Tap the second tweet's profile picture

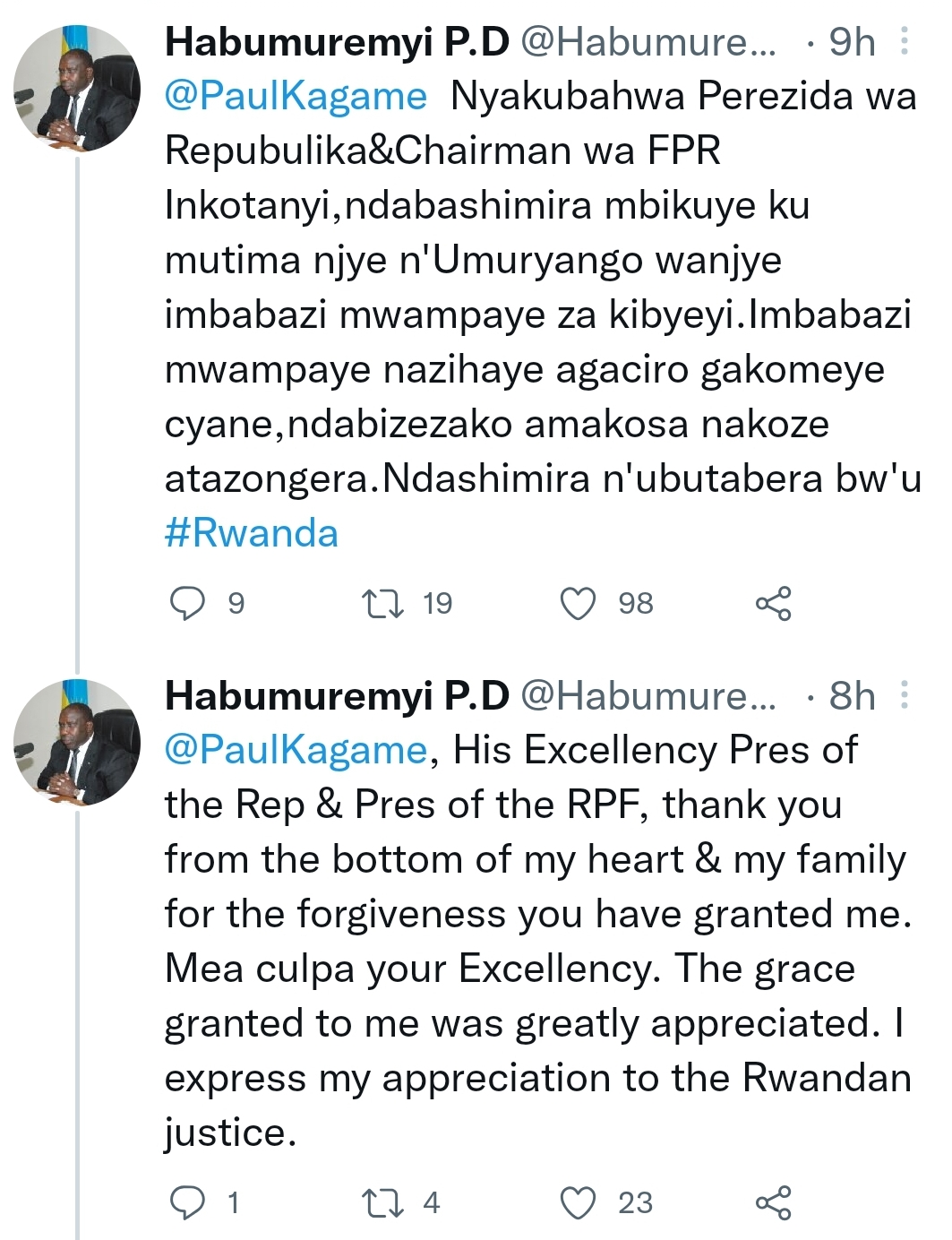coord(77,742)
